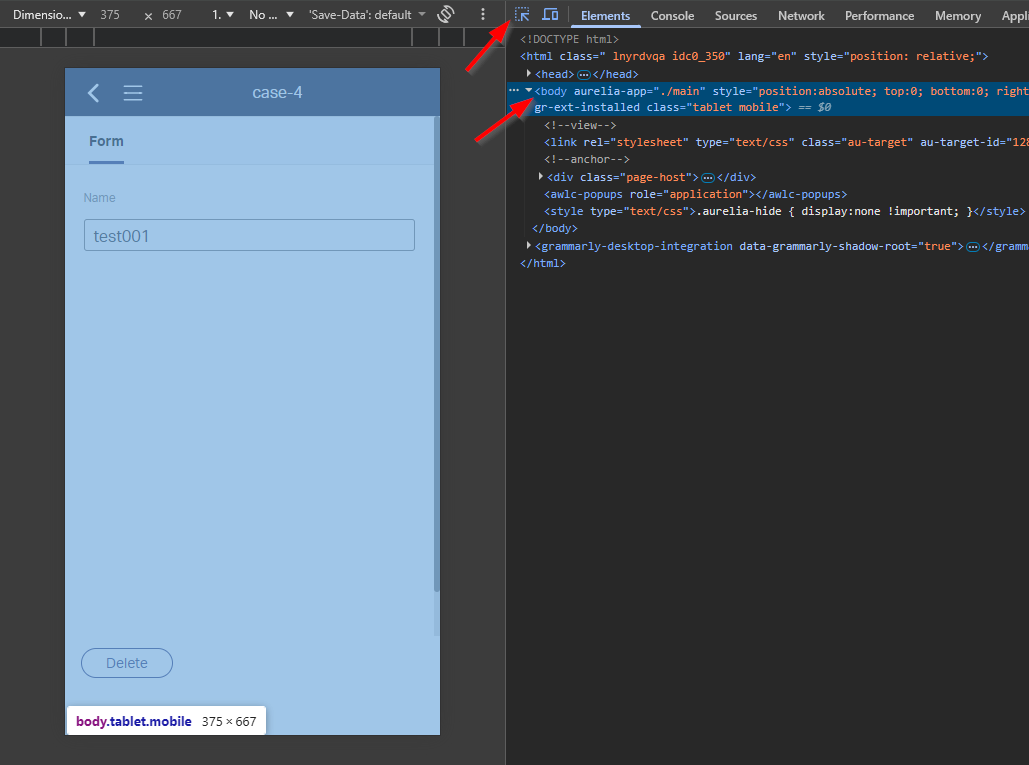Viewport: 1029px width, 765px height.
Task: Collapse the body element node
Action: click(529, 91)
